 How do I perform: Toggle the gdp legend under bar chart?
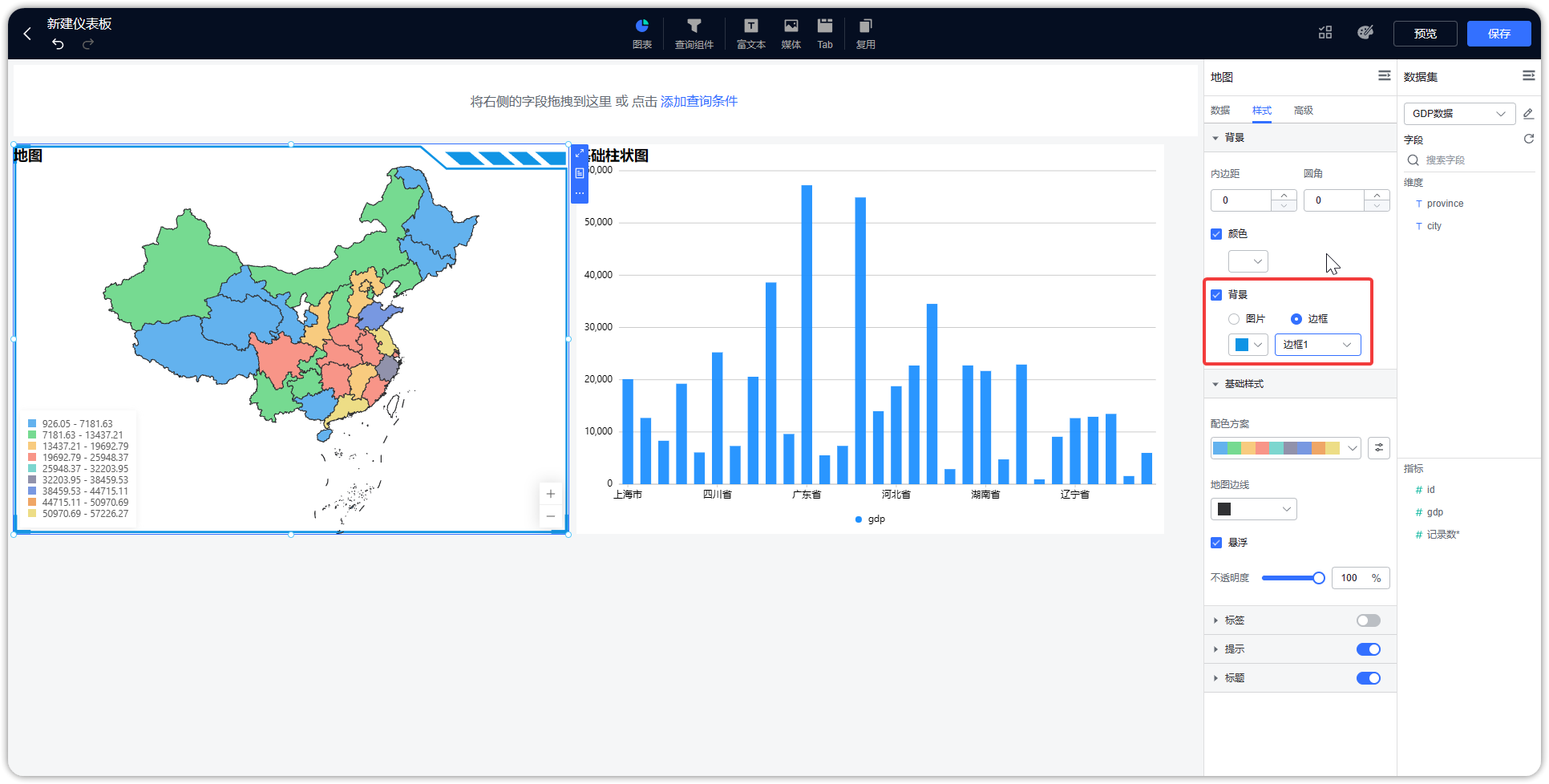[x=870, y=519]
